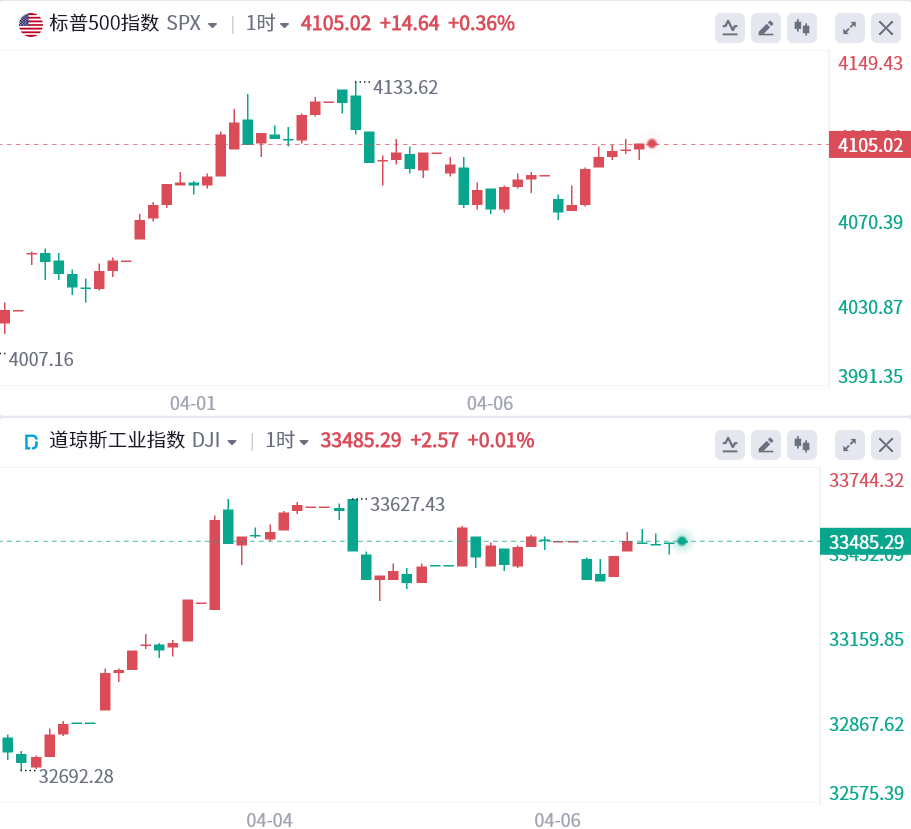Open indicator icon on DJI chart
Viewport: 911px width, 829px height.
point(730,445)
